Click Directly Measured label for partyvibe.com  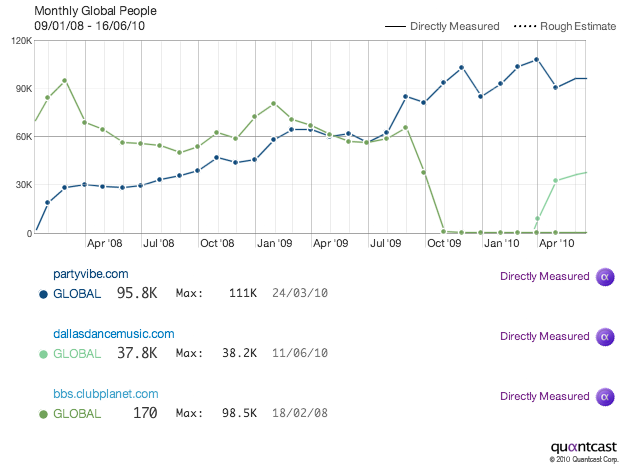pos(544,277)
